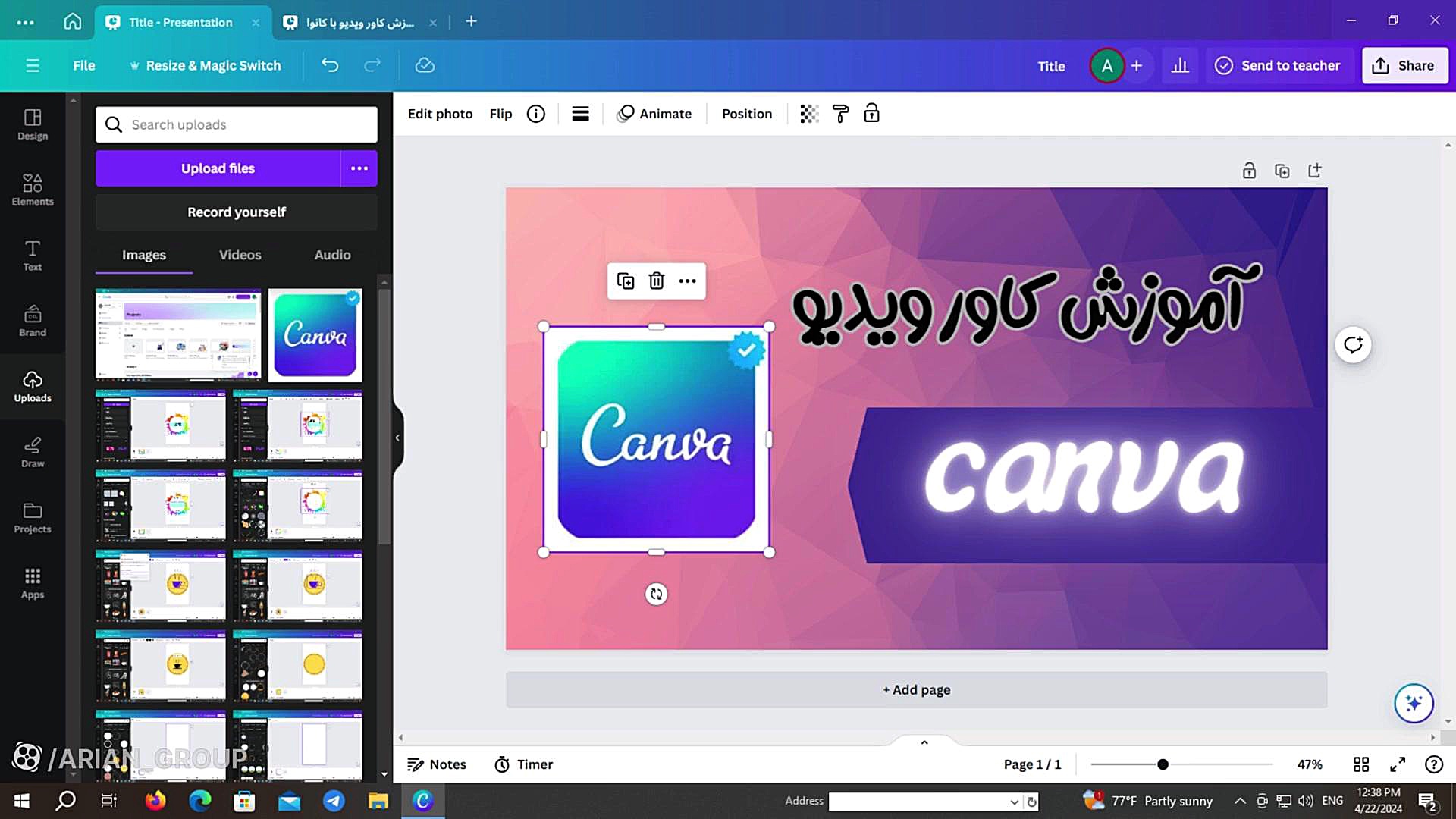Open Telegram from the taskbar
The width and height of the screenshot is (1456, 819).
pyautogui.click(x=334, y=801)
